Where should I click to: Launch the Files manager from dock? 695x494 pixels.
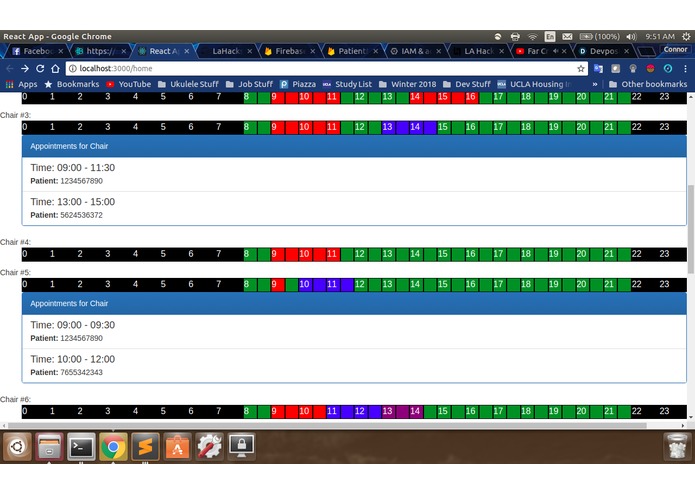pyautogui.click(x=49, y=447)
